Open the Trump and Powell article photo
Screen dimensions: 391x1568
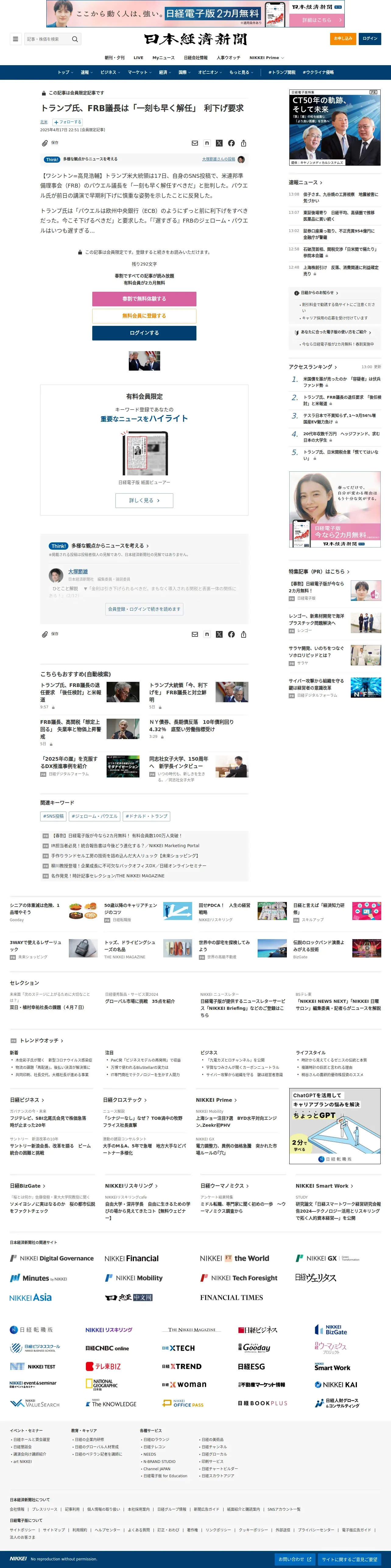tap(144, 361)
